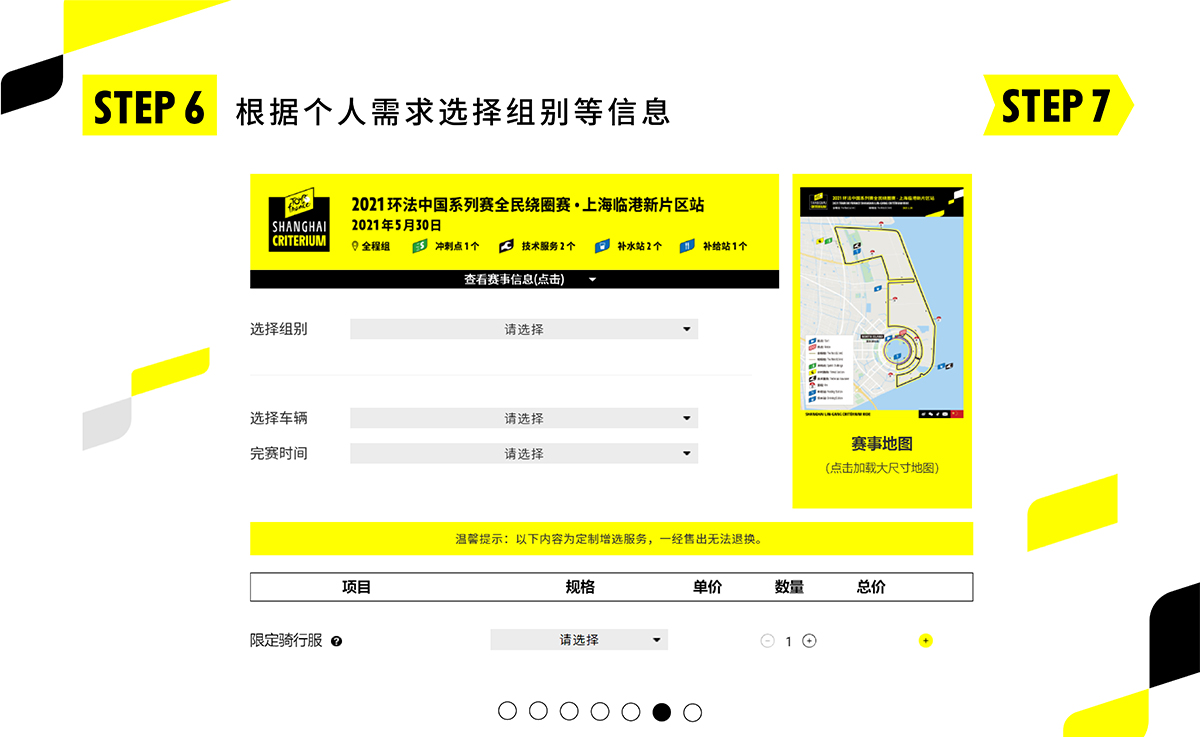Click the green 冲刺点 sprint point icon
Screen dimensions: 1200x737
(x=421, y=246)
